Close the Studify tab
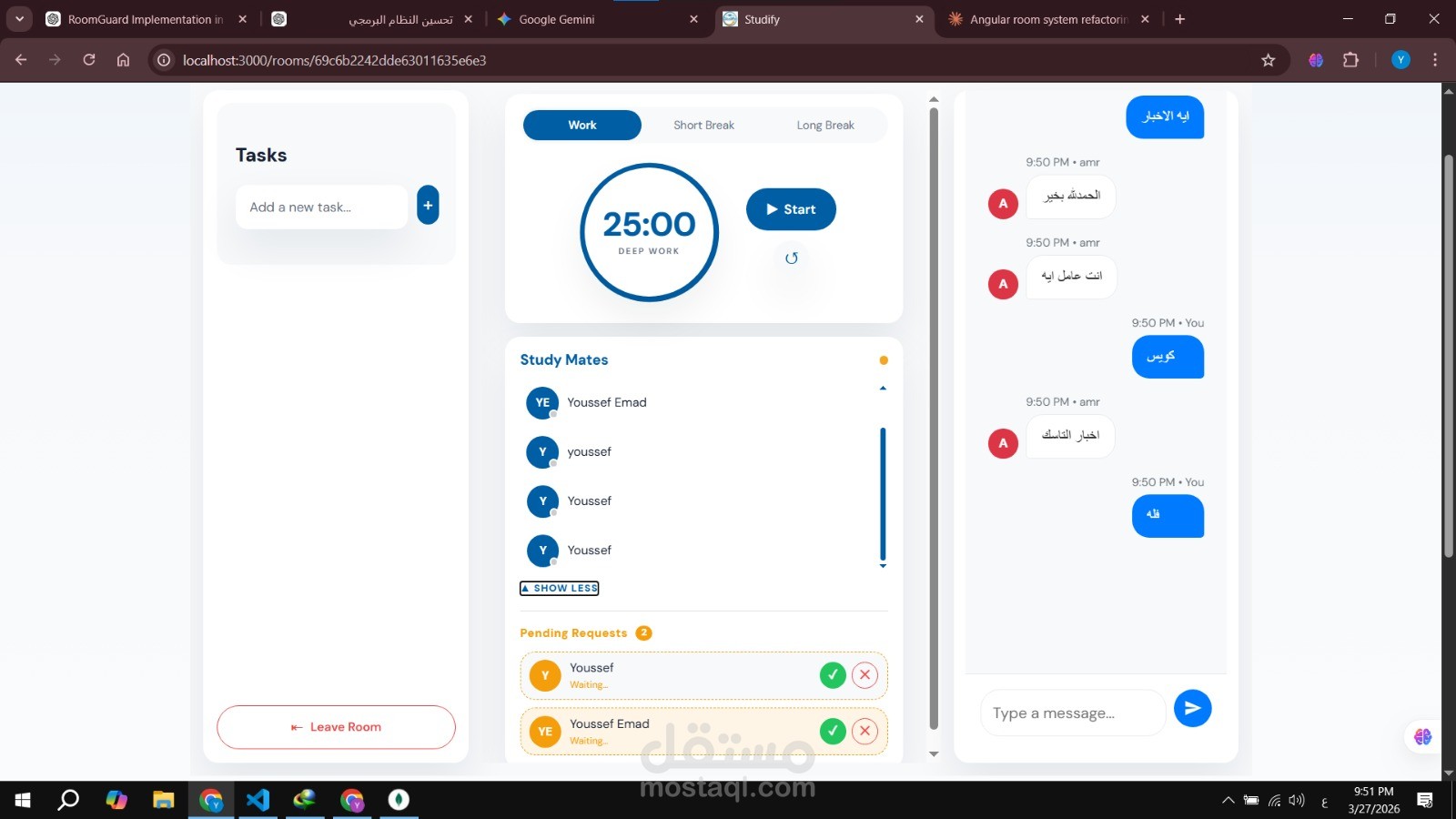The image size is (1456, 819). [x=919, y=19]
